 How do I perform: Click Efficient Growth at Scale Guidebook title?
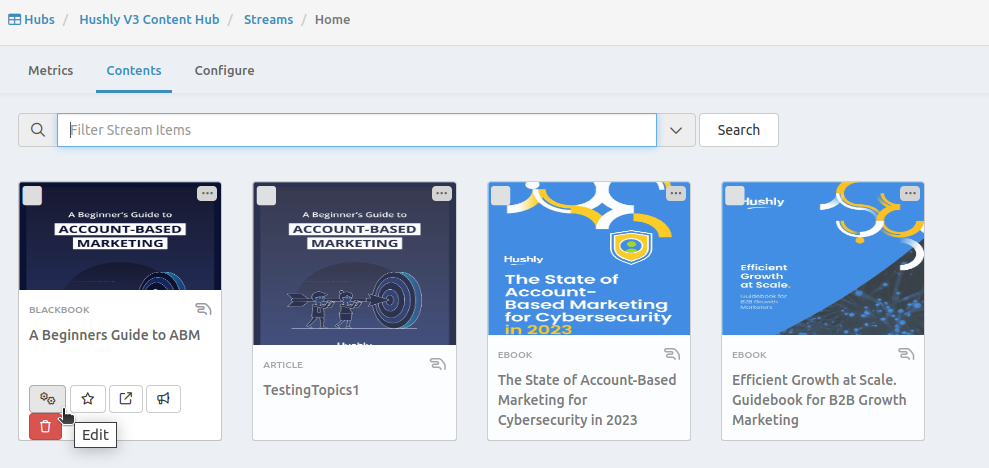pos(819,400)
